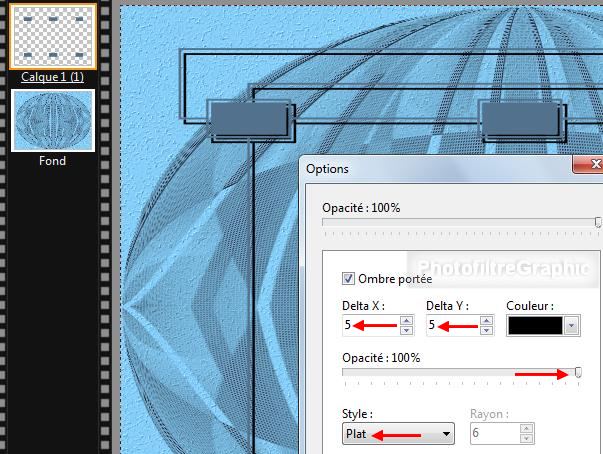Select the Fond layer thumbnail
603x454 pixels.
(x=52, y=120)
